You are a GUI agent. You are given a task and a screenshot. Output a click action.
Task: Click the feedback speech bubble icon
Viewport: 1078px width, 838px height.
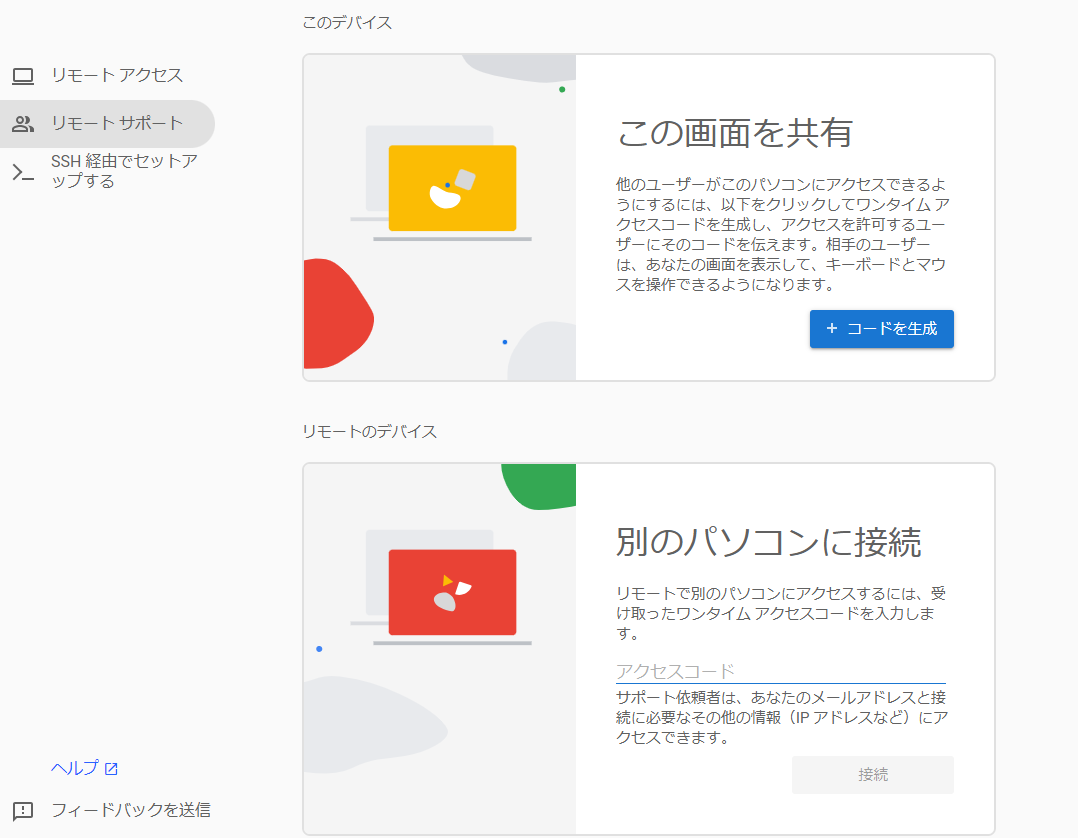(23, 811)
